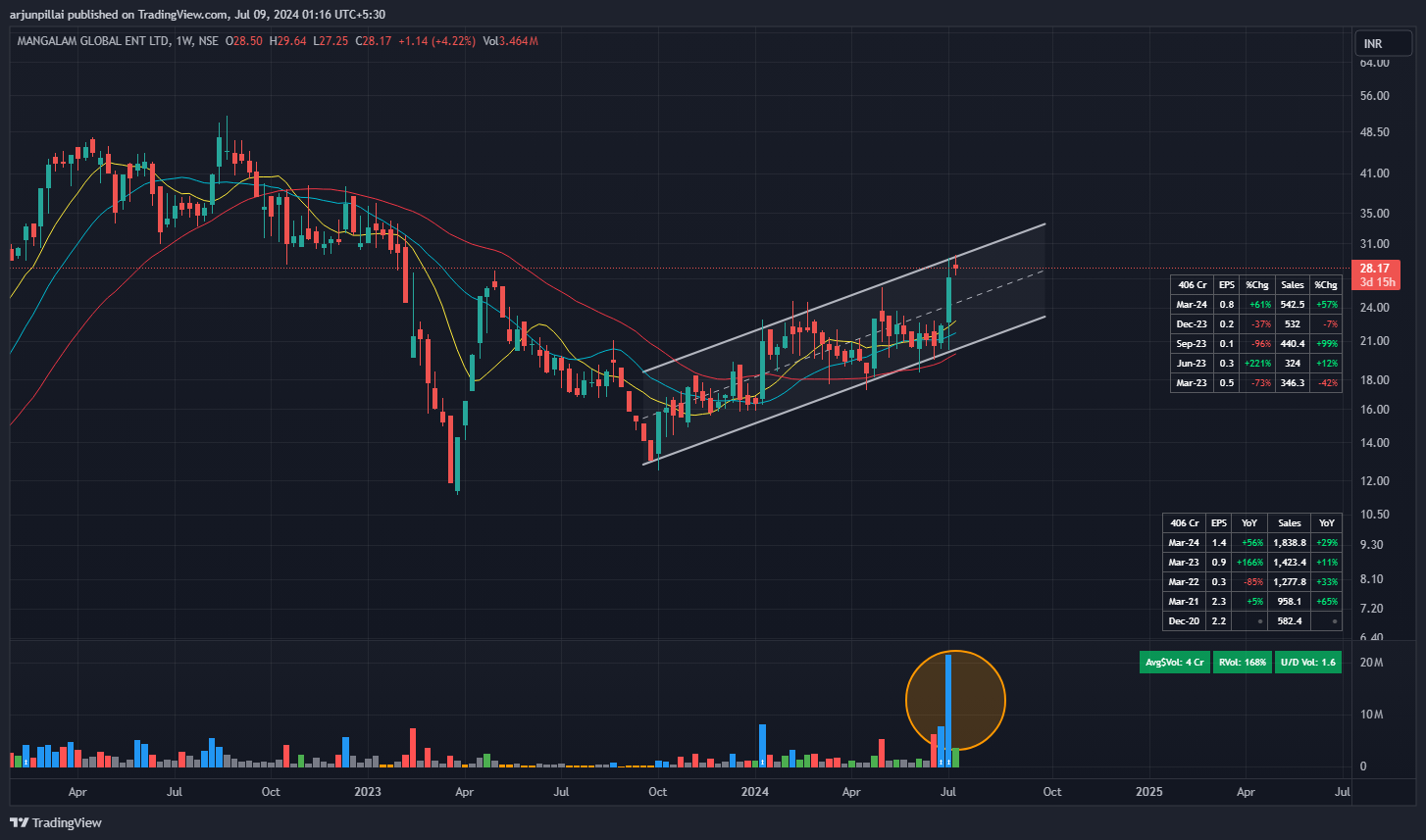
Task: Click the NSE exchange label
Action: [x=208, y=41]
